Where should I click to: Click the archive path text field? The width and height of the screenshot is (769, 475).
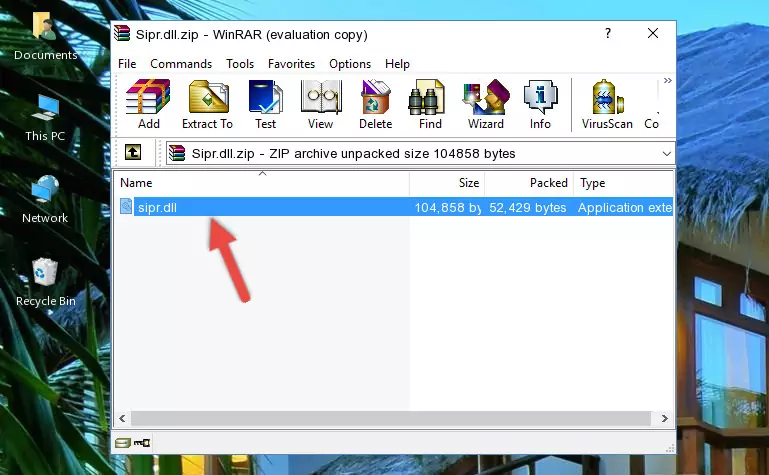pos(420,153)
